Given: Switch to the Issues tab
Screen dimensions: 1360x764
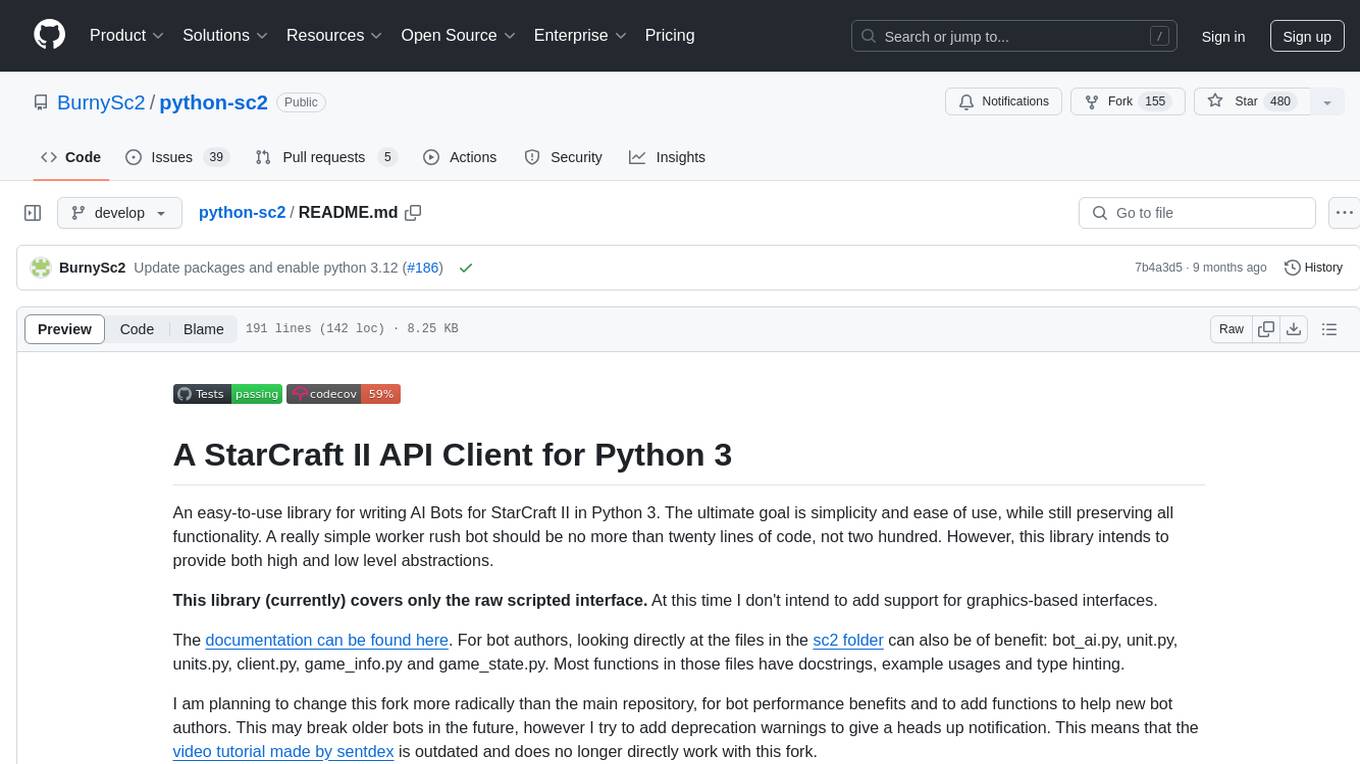Looking at the screenshot, I should pyautogui.click(x=177, y=157).
